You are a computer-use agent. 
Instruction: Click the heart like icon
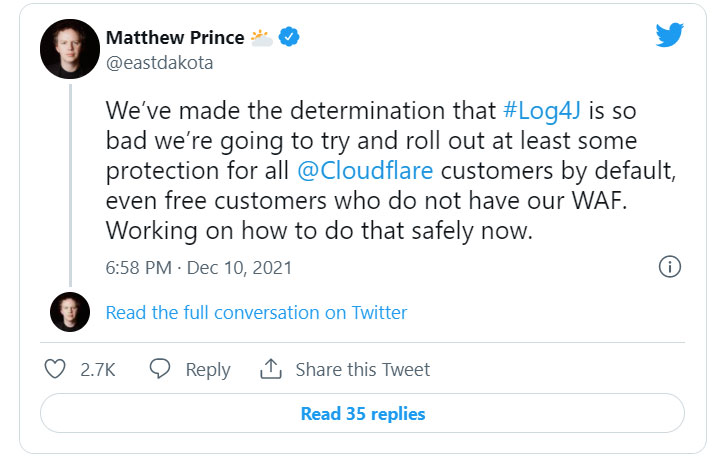tap(56, 369)
